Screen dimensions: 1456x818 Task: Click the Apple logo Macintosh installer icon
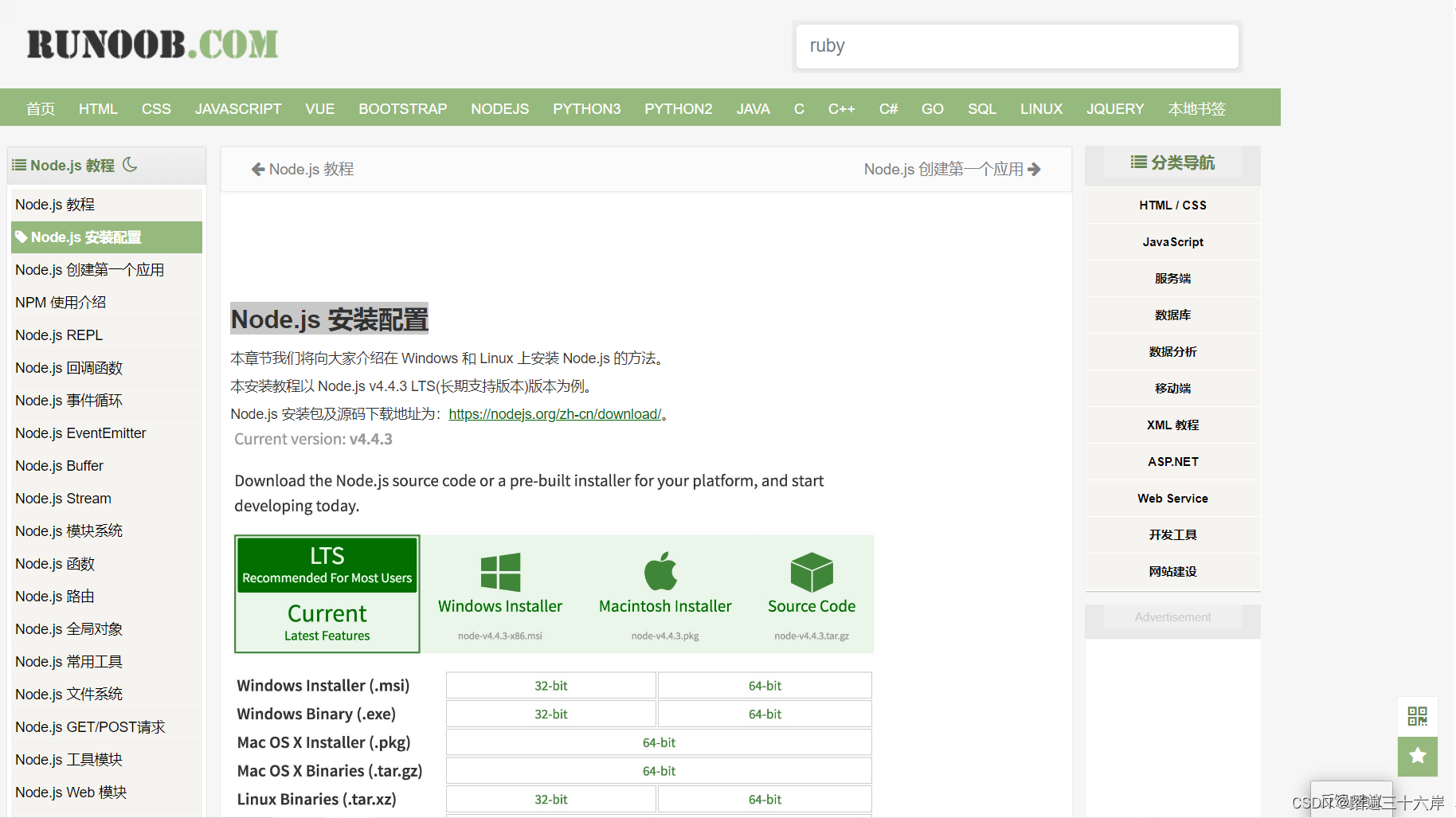pyautogui.click(x=661, y=571)
